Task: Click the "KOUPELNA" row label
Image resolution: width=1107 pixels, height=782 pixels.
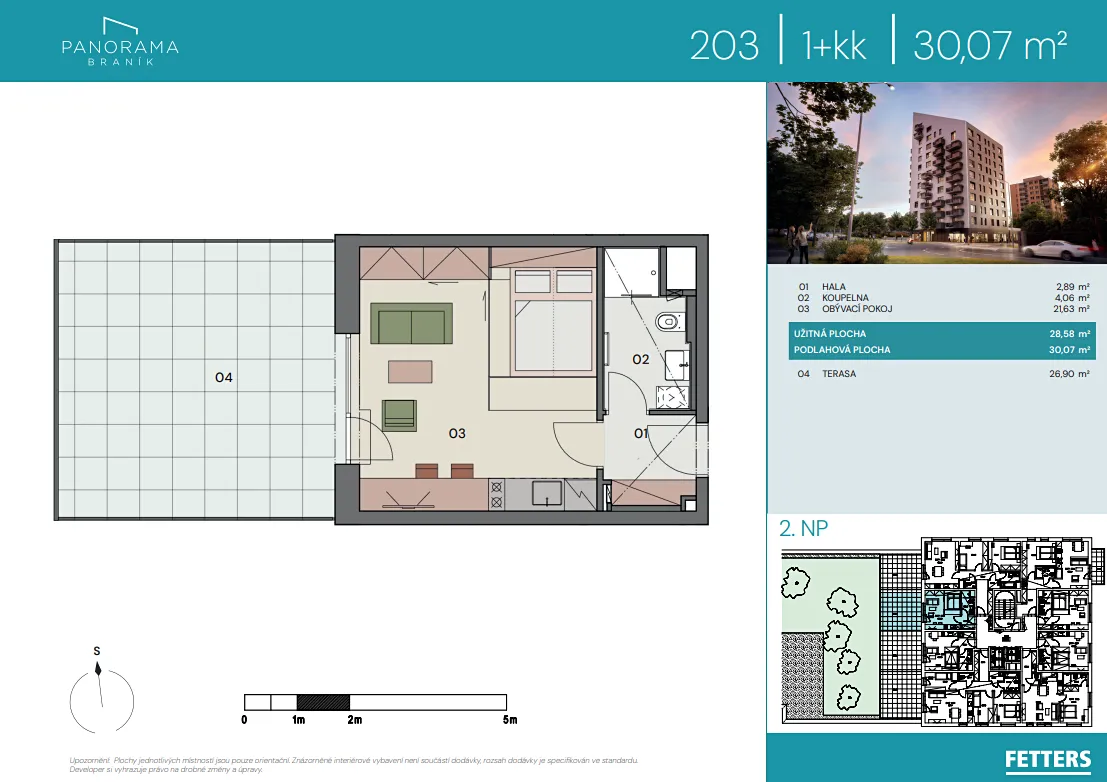Action: [x=845, y=298]
